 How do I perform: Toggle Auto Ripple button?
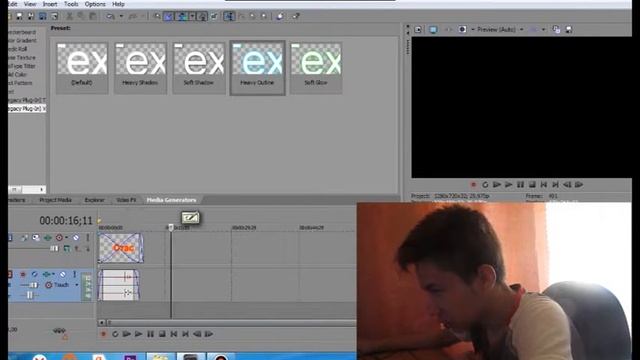pos(182,16)
